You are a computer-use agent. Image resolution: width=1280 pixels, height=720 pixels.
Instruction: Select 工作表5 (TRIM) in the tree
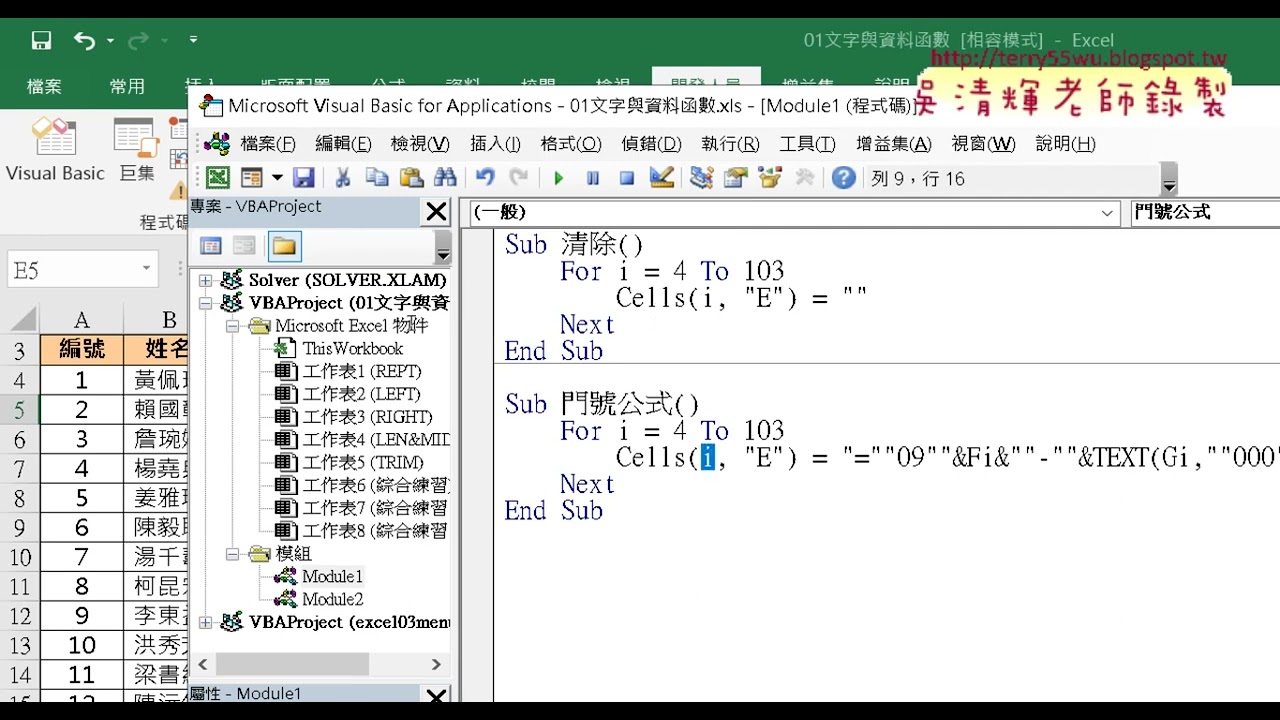point(363,462)
